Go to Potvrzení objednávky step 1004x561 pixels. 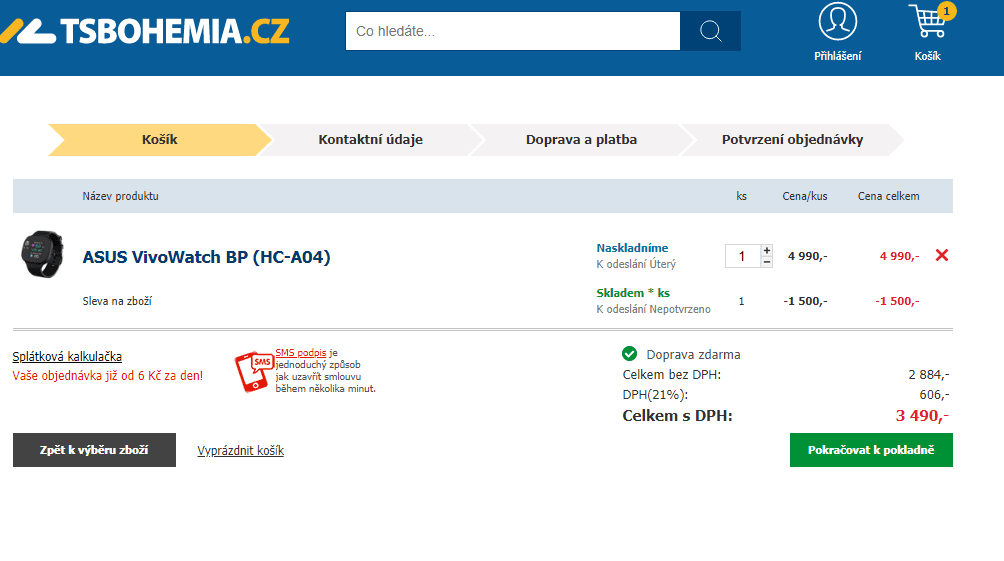tap(792, 140)
